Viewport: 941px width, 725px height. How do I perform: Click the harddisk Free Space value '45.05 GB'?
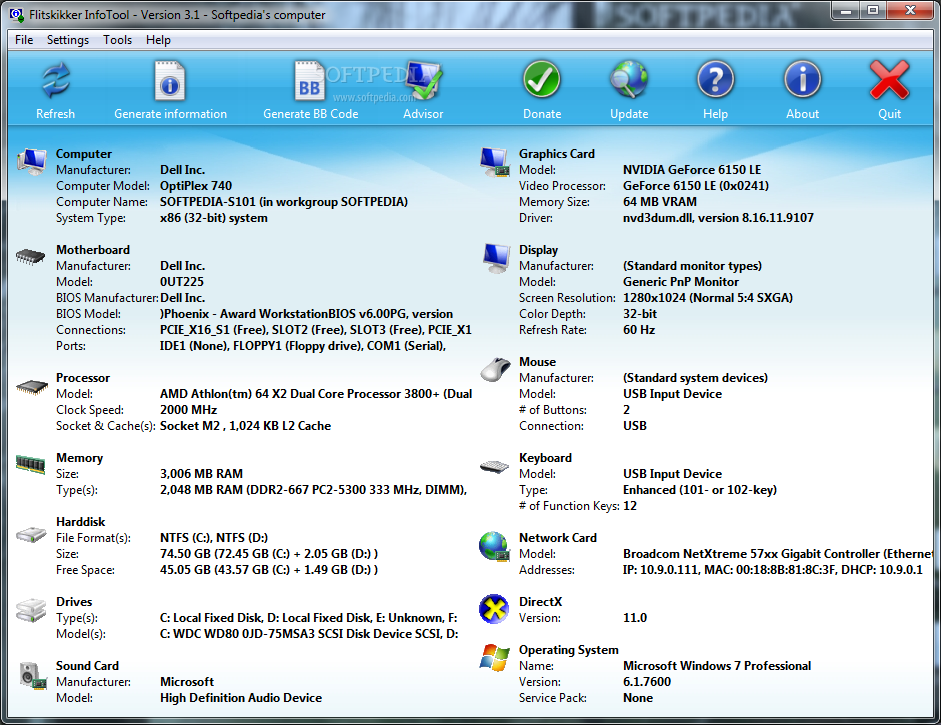[269, 570]
